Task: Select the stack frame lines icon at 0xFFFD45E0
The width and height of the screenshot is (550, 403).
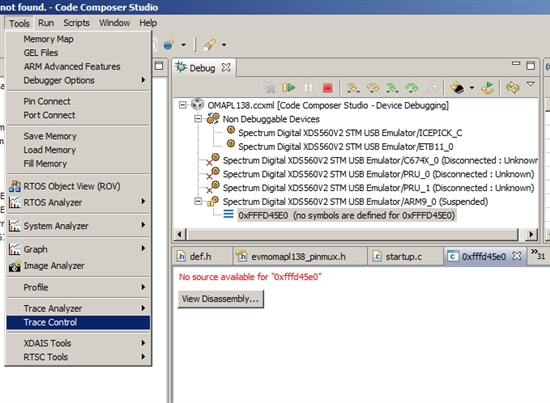Action: [228, 214]
